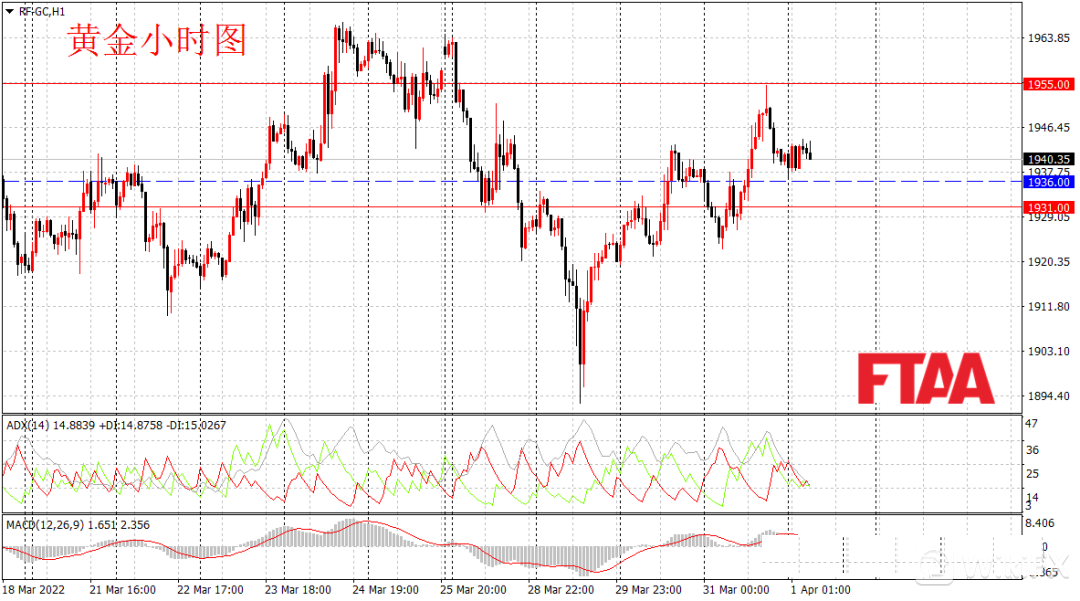Viewport: 1080px width, 601px height.
Task: Select the red 1955.00 price level tag
Action: (1049, 85)
